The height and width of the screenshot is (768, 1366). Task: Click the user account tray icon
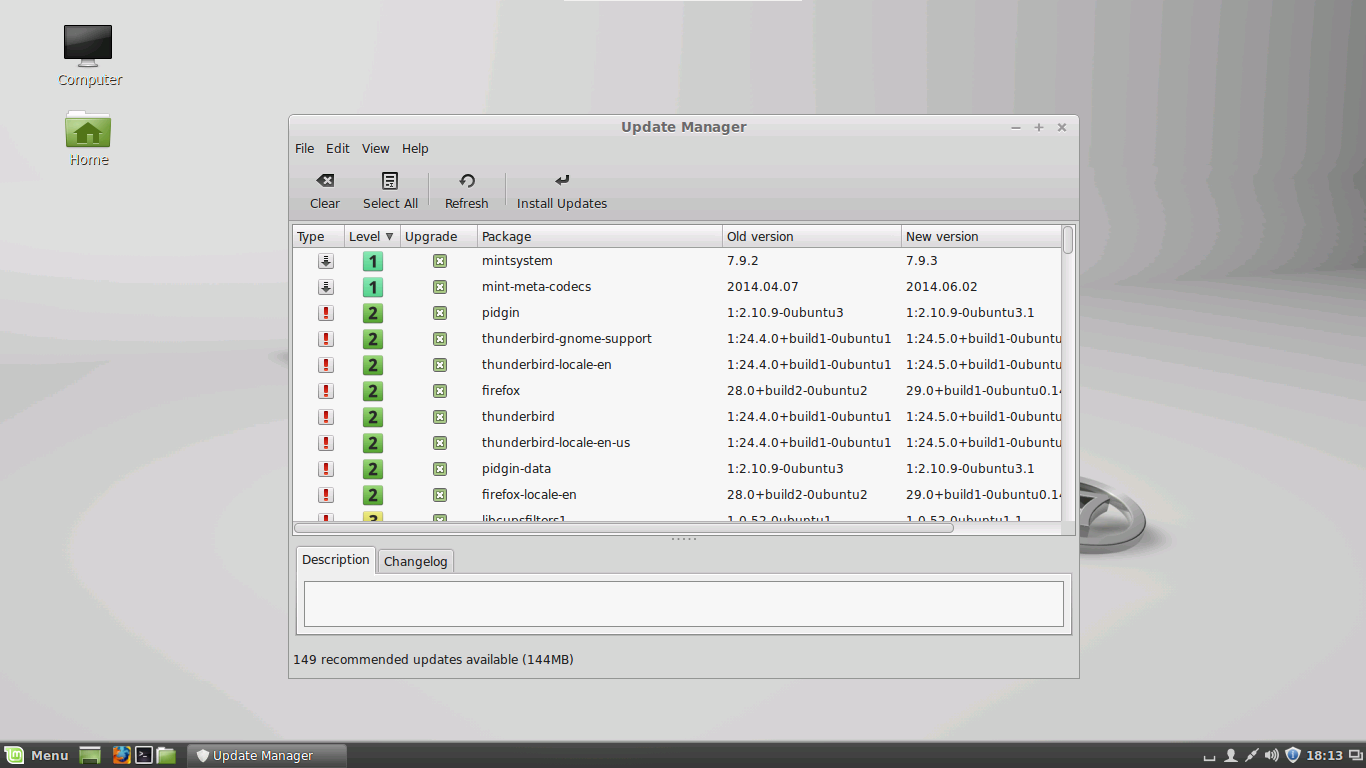(1231, 755)
